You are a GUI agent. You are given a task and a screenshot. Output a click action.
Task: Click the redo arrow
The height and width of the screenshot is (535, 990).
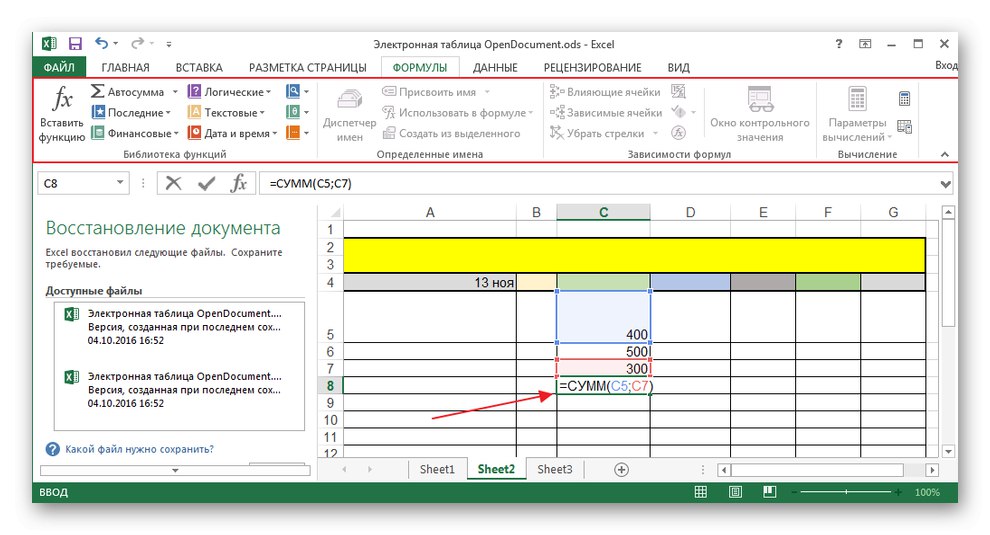[x=137, y=43]
